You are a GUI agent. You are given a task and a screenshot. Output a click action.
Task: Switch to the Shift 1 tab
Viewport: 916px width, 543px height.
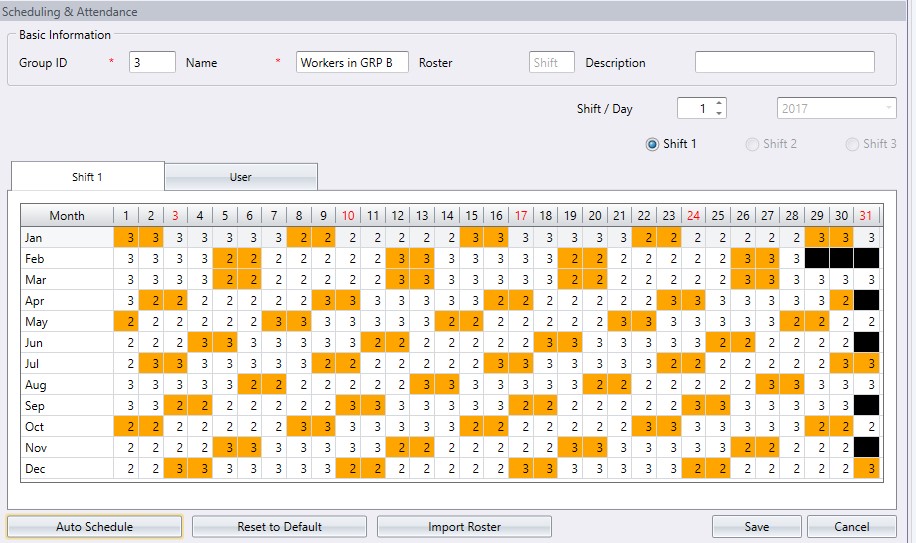click(88, 176)
